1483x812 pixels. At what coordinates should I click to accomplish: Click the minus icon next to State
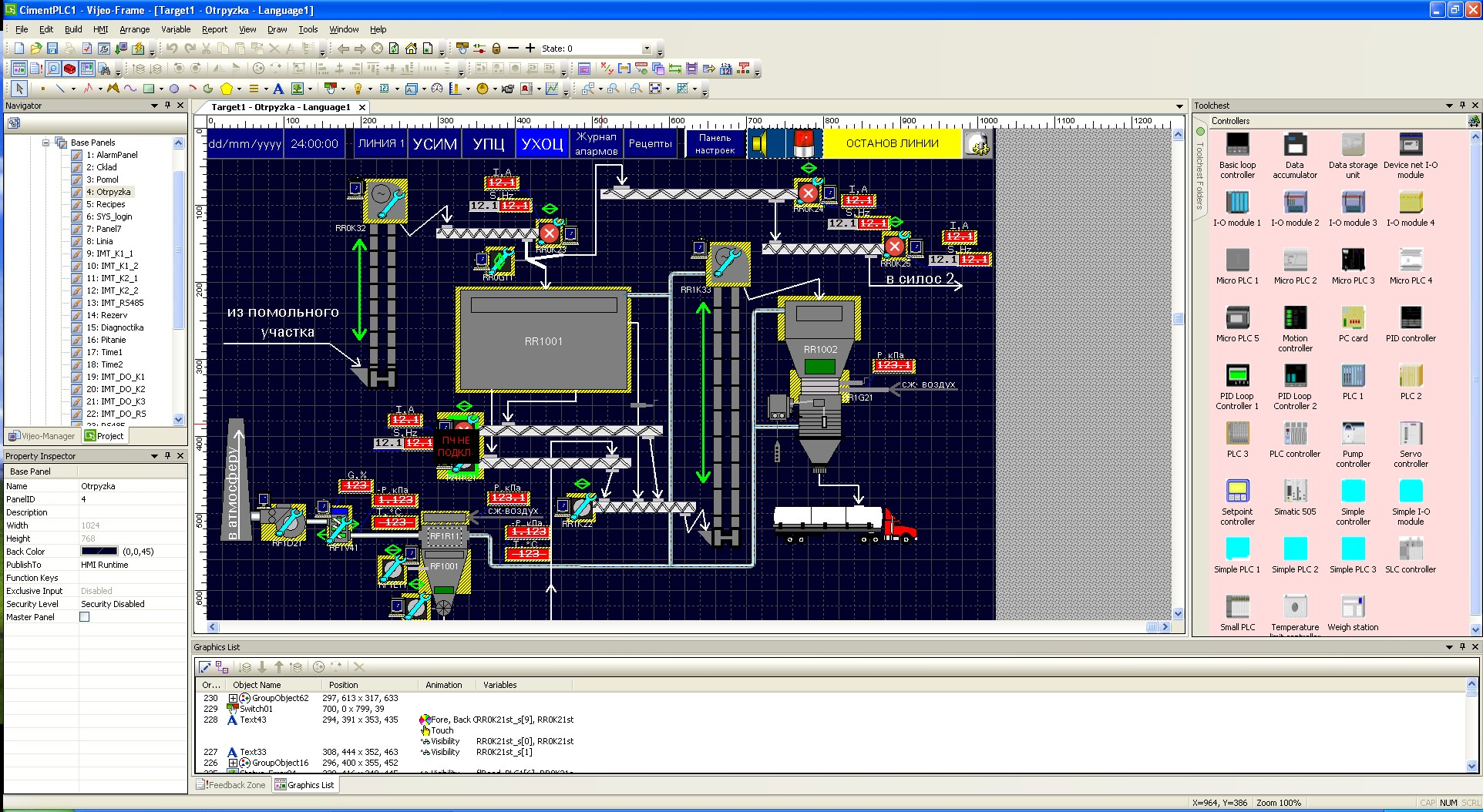pyautogui.click(x=513, y=49)
